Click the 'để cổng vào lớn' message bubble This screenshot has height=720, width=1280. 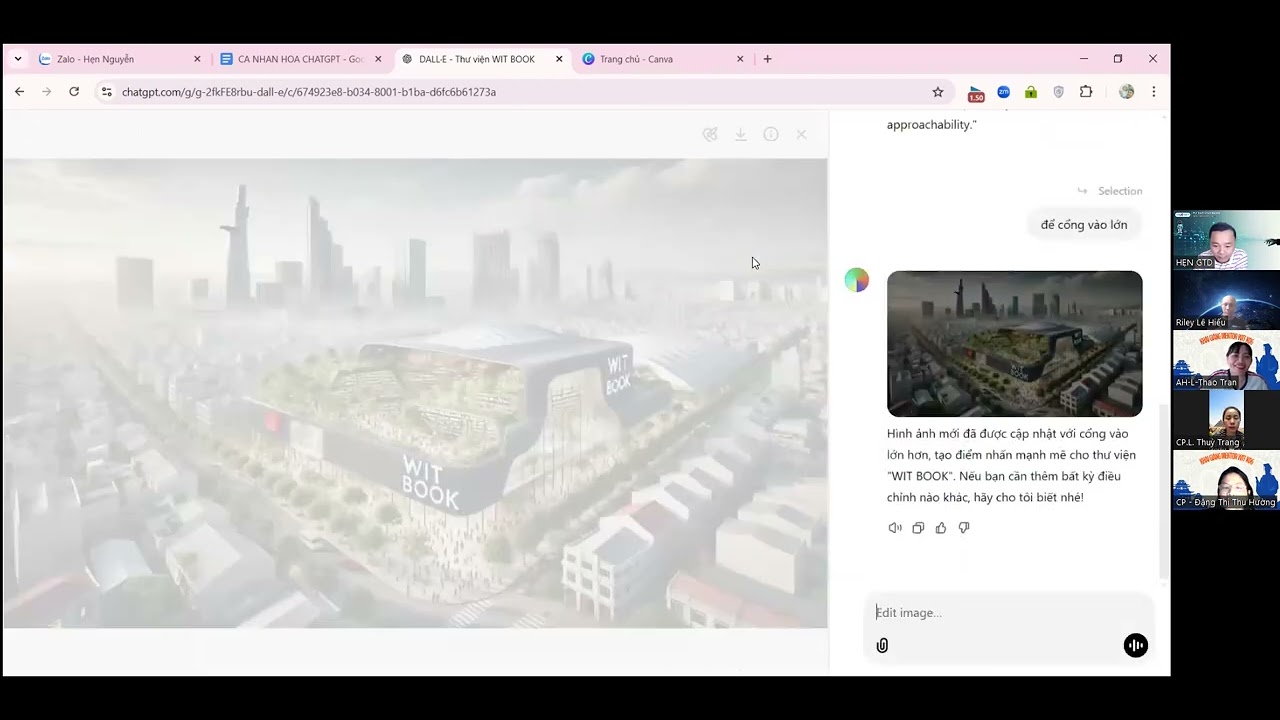coord(1084,225)
